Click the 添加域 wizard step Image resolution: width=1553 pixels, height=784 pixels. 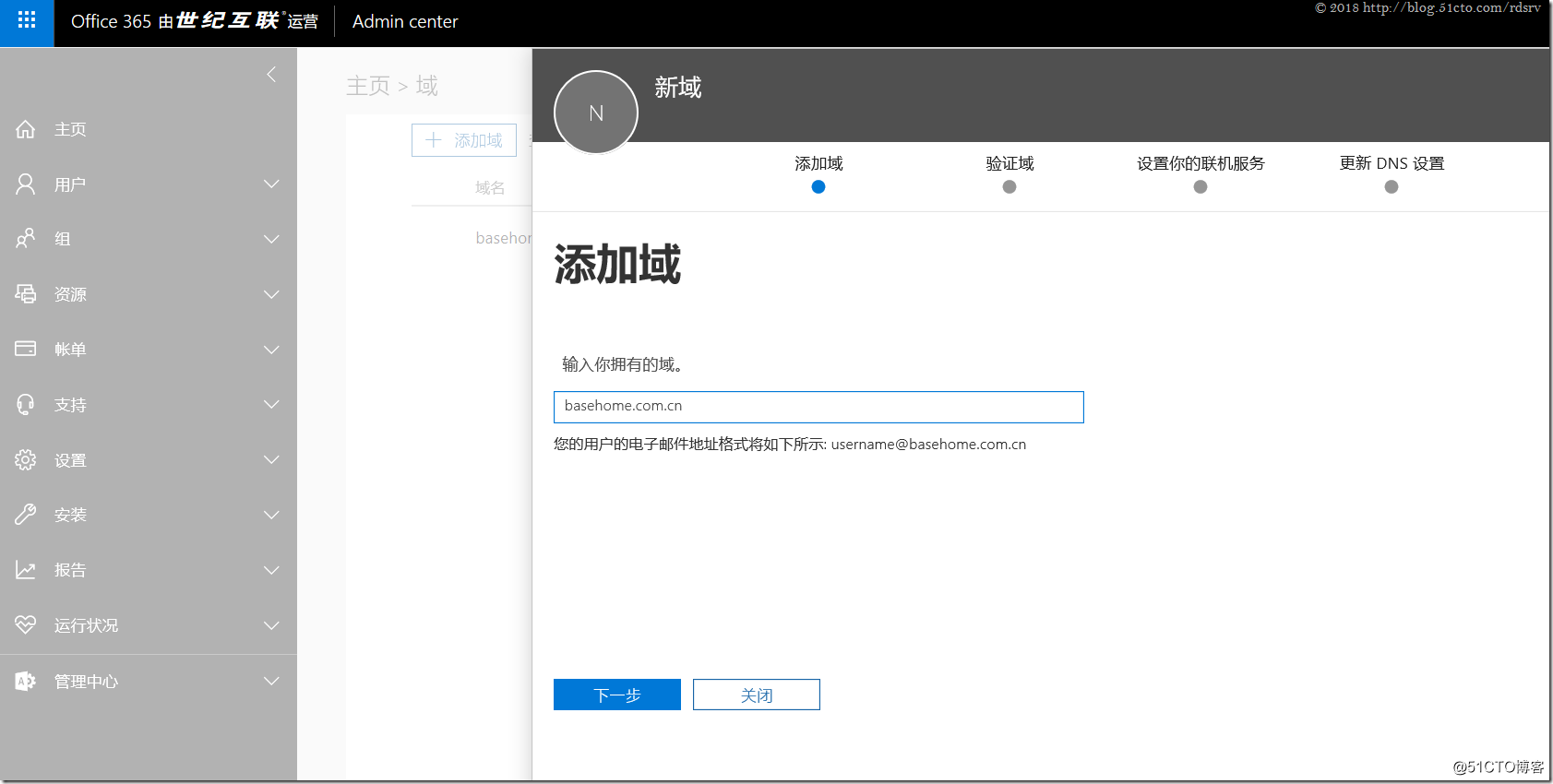click(x=818, y=172)
